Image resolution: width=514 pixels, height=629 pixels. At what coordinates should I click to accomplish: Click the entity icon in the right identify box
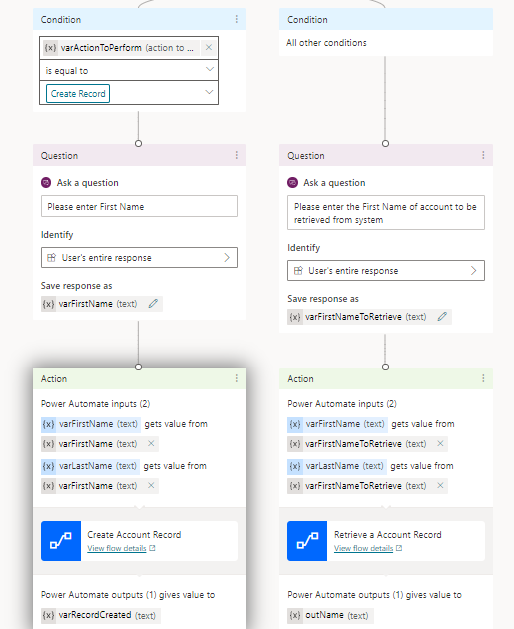point(298,271)
